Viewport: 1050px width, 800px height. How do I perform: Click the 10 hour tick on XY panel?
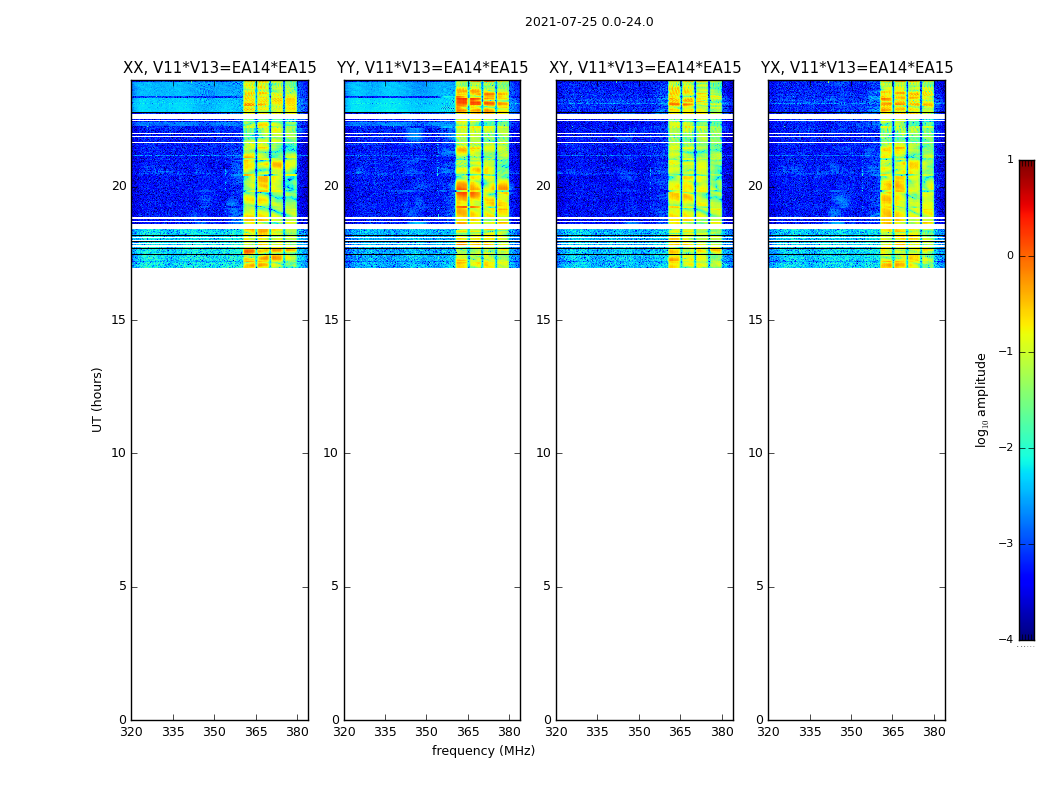[543, 453]
